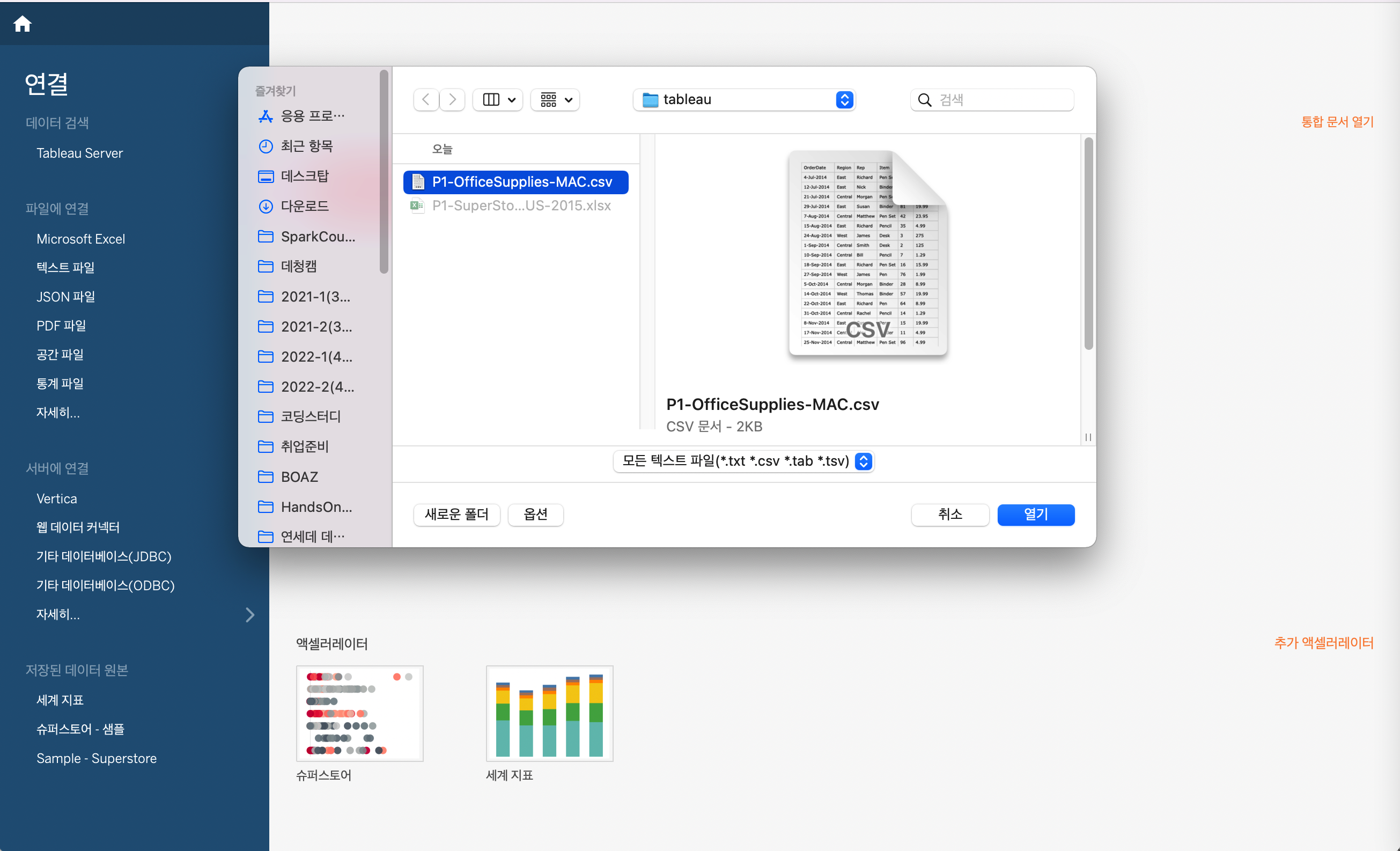
Task: Click the search magnifier icon
Action: pyautogui.click(x=924, y=100)
